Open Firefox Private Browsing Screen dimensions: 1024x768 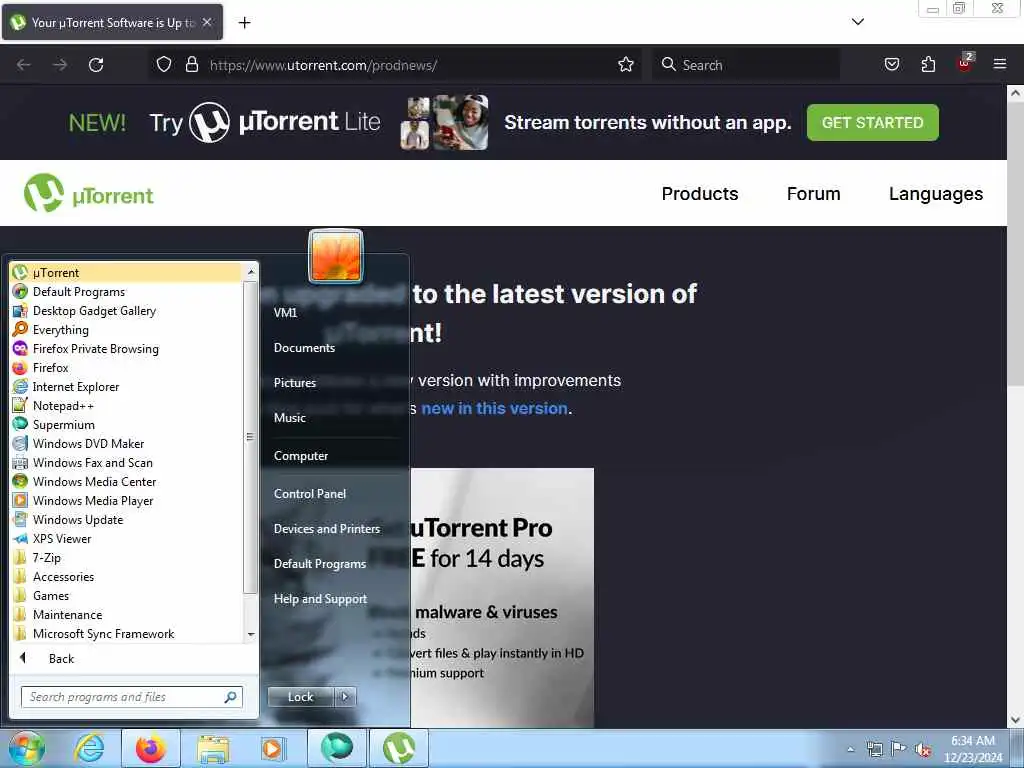(x=127, y=348)
